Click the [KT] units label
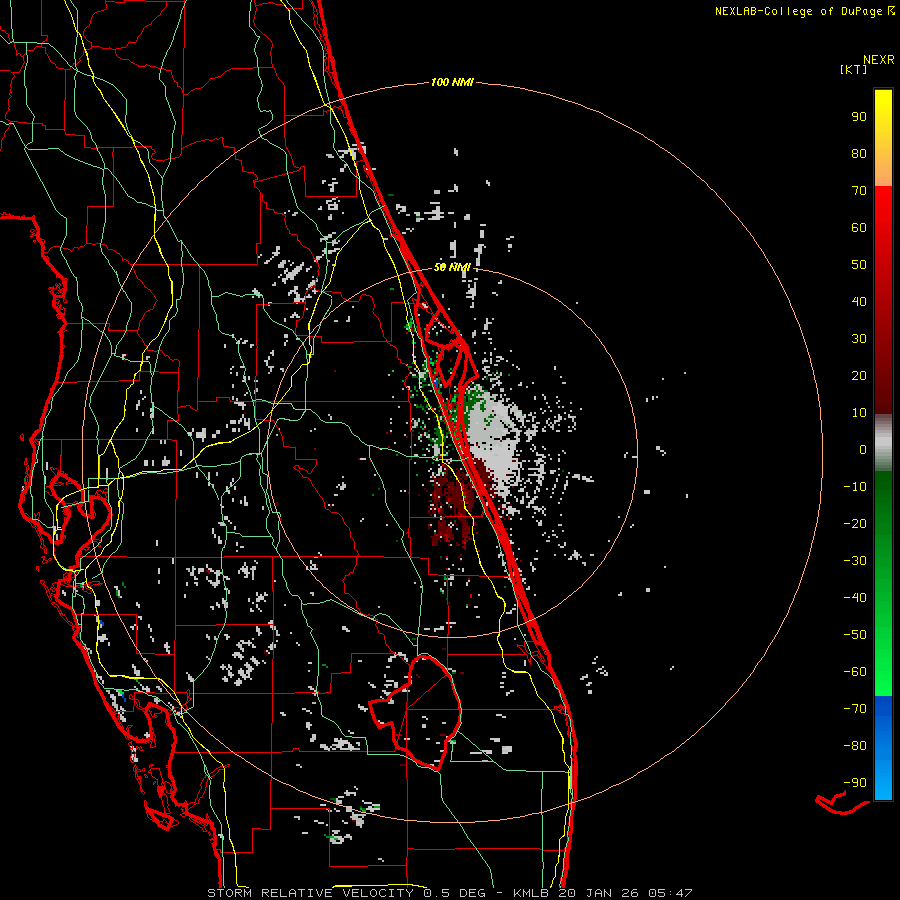Viewport: 900px width, 900px height. coord(853,69)
